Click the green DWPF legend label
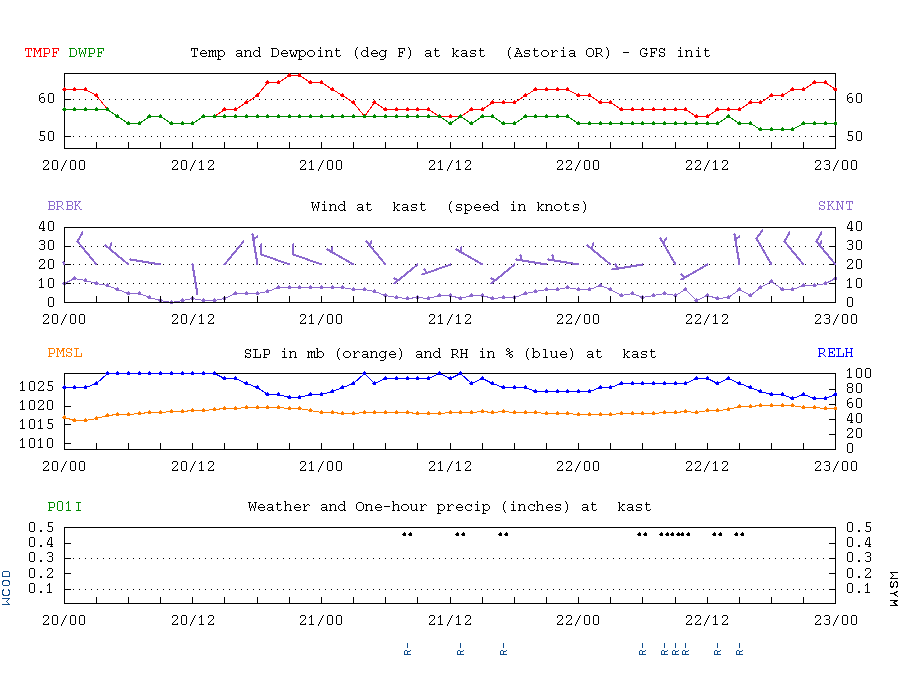 tap(86, 53)
